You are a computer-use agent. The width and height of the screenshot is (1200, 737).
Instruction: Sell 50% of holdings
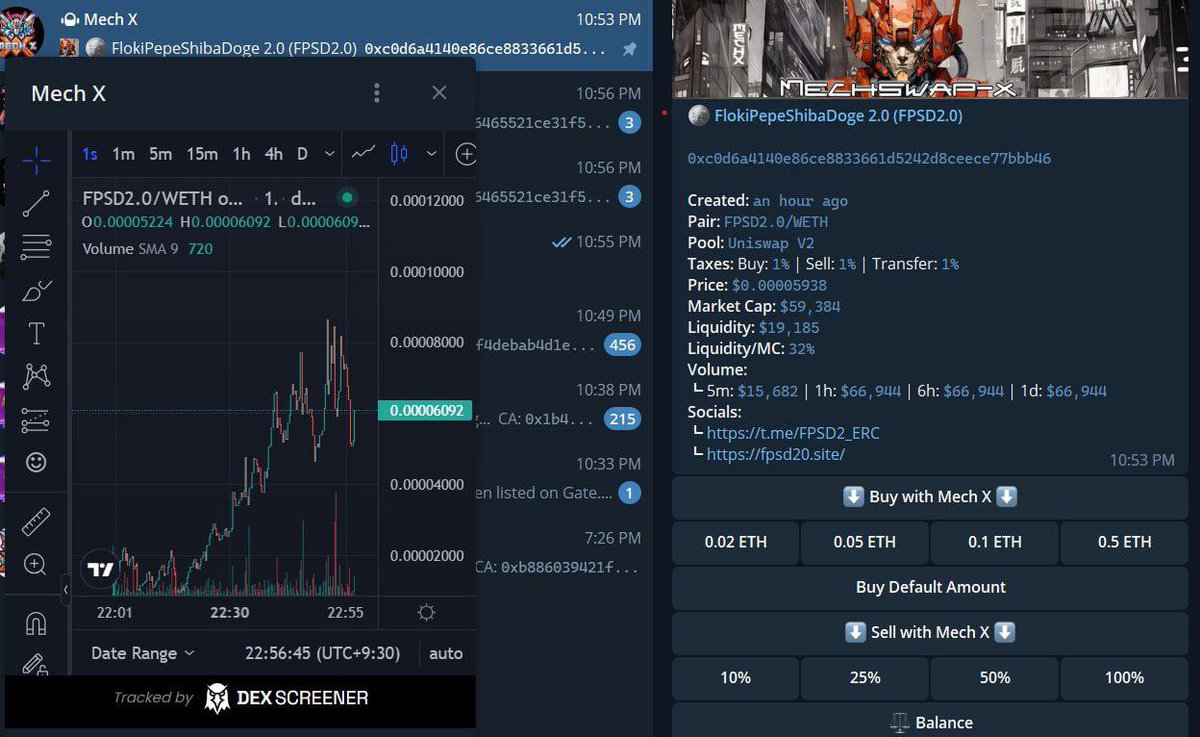coord(995,677)
